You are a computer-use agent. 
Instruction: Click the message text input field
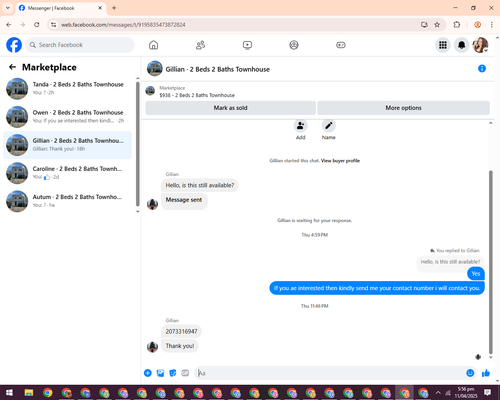[330, 373]
